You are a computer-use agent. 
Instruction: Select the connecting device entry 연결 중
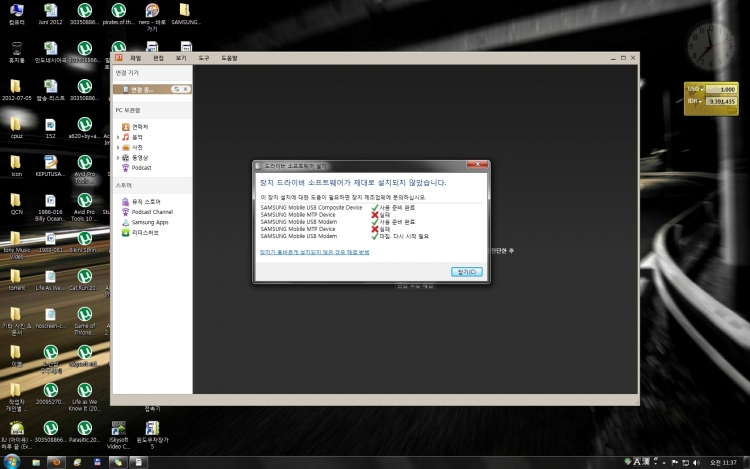point(140,89)
